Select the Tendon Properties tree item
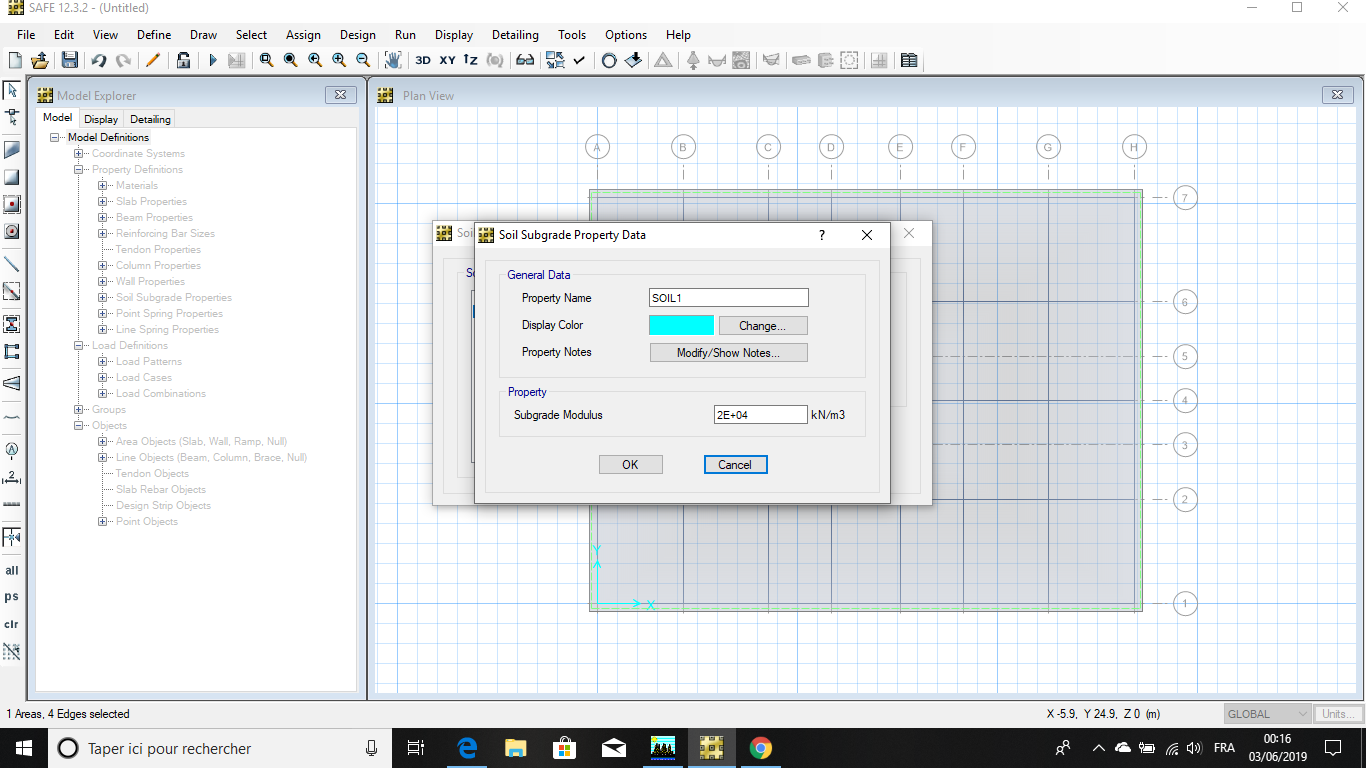The height and width of the screenshot is (768, 1366). (x=158, y=249)
